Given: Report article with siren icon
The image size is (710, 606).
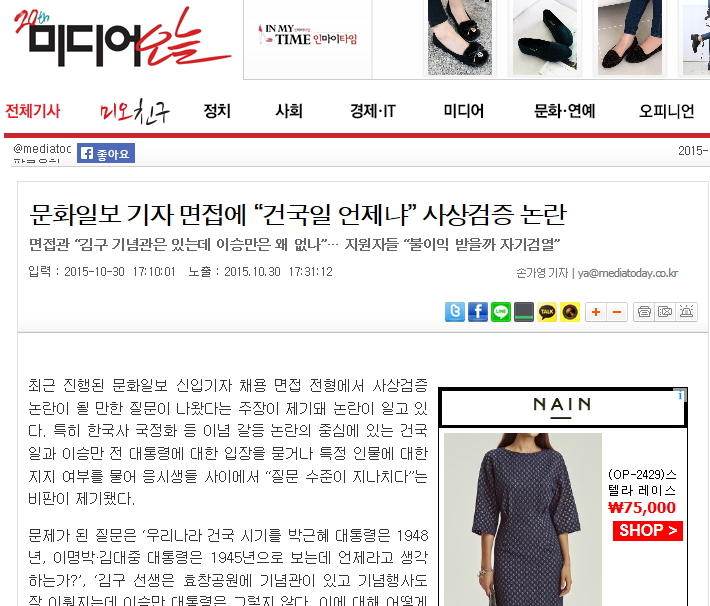Looking at the screenshot, I should tap(686, 312).
